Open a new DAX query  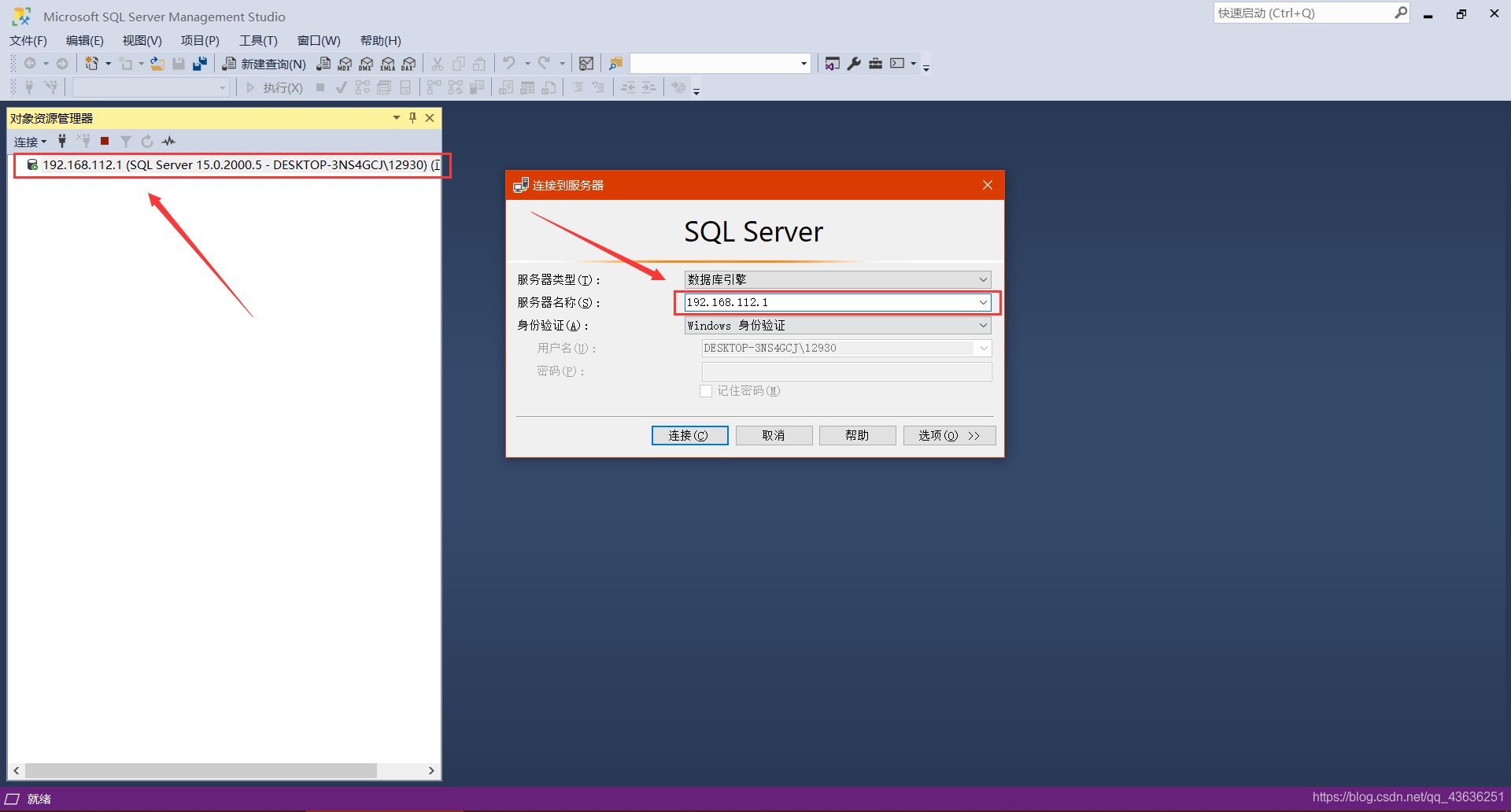[408, 64]
